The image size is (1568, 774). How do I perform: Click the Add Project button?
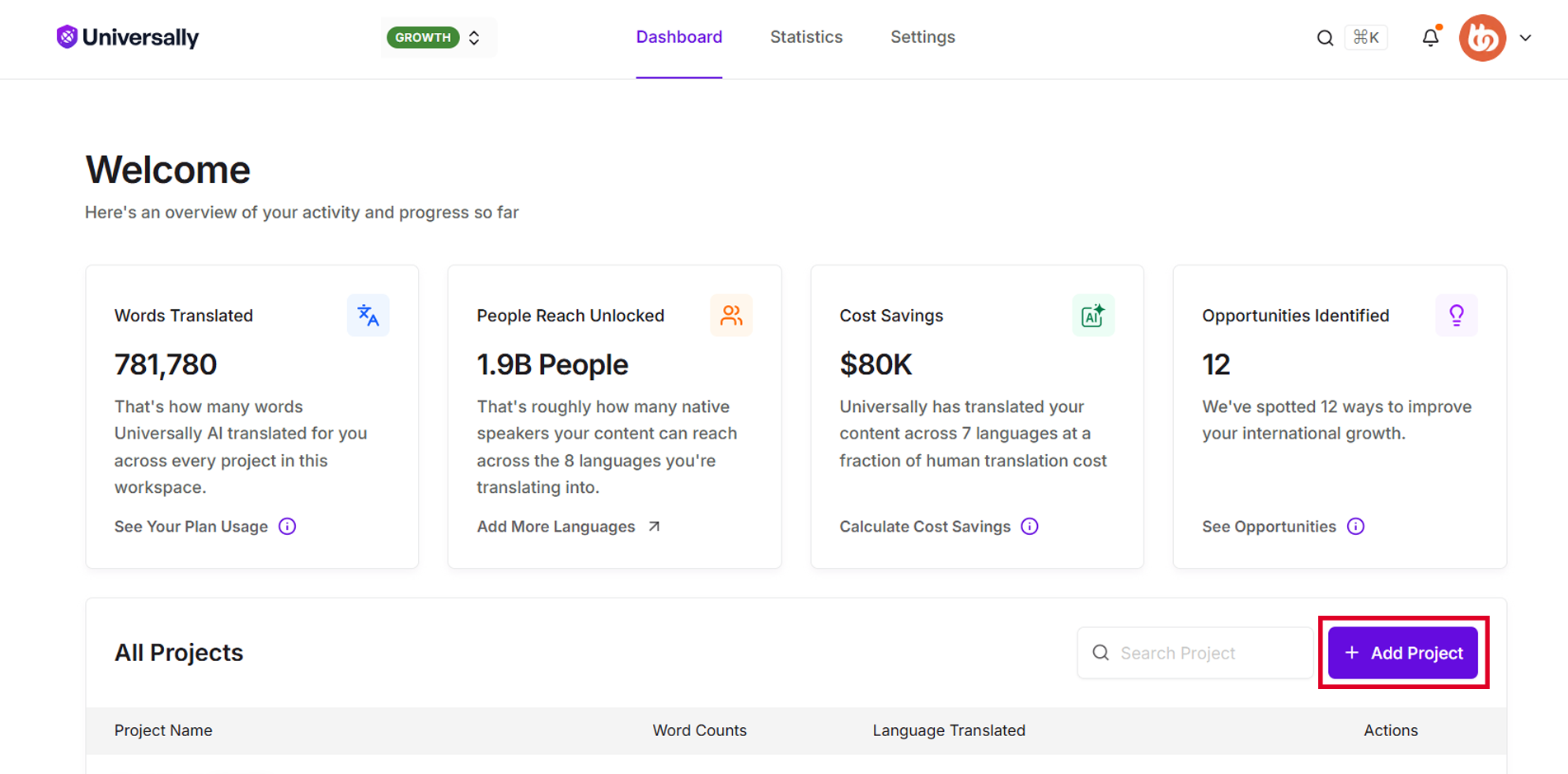(1403, 653)
